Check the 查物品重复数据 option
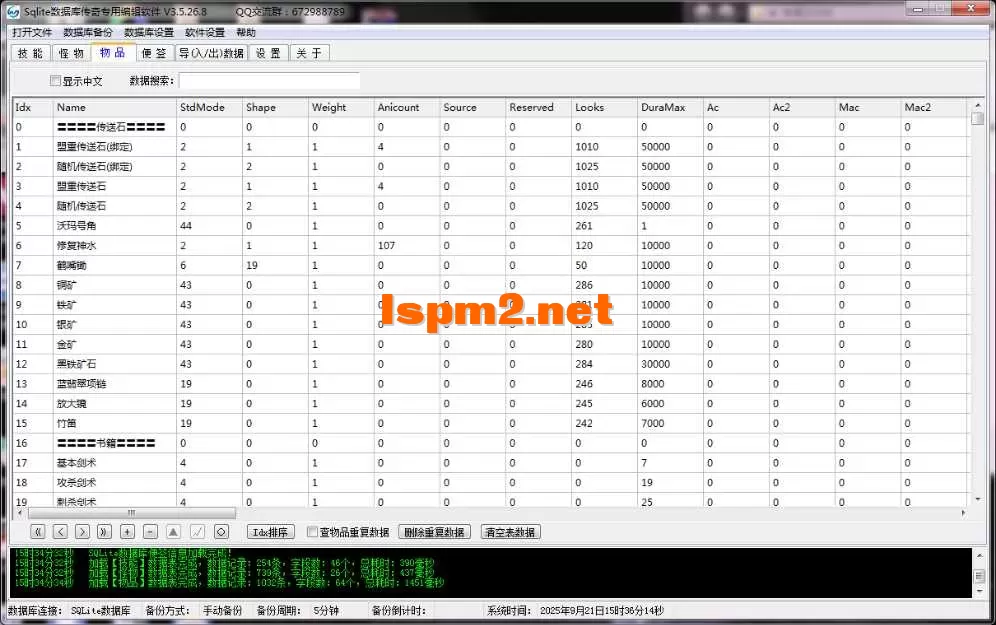 tap(313, 531)
